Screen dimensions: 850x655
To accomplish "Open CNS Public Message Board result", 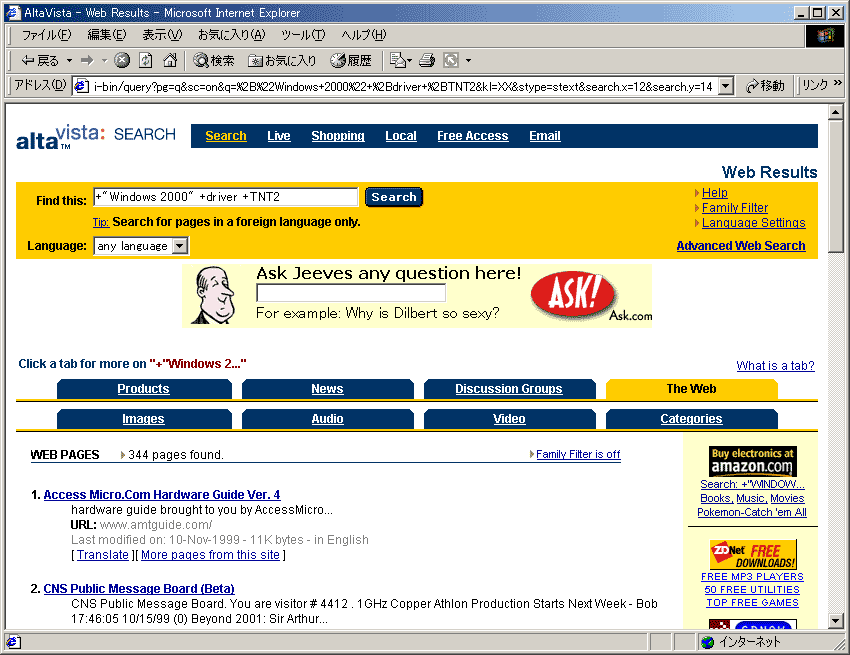I will (139, 589).
